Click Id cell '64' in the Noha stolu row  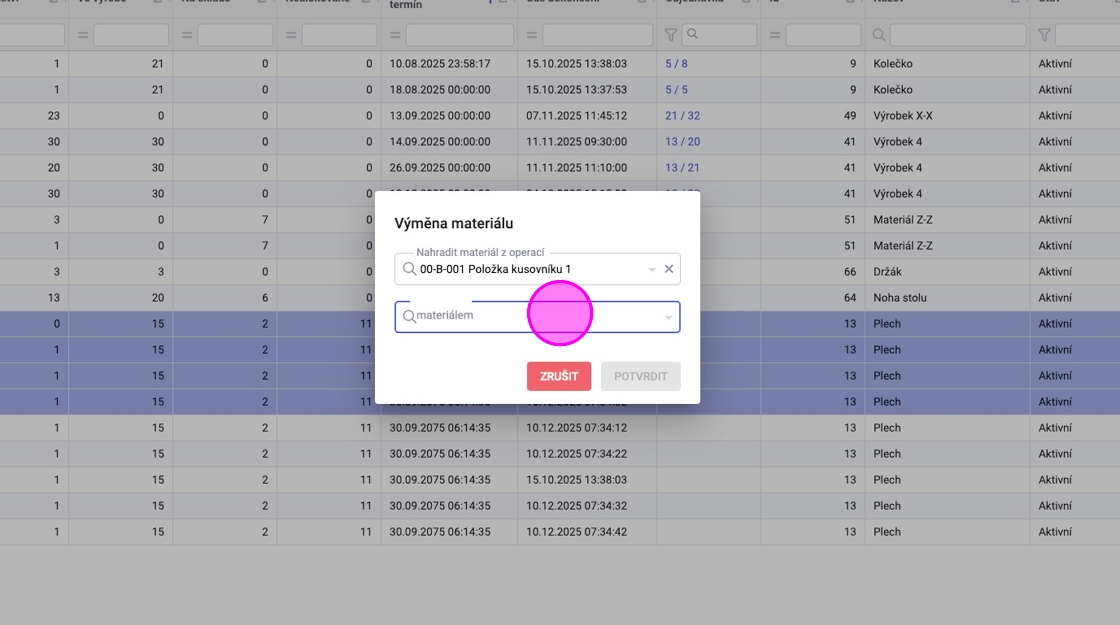coord(849,298)
